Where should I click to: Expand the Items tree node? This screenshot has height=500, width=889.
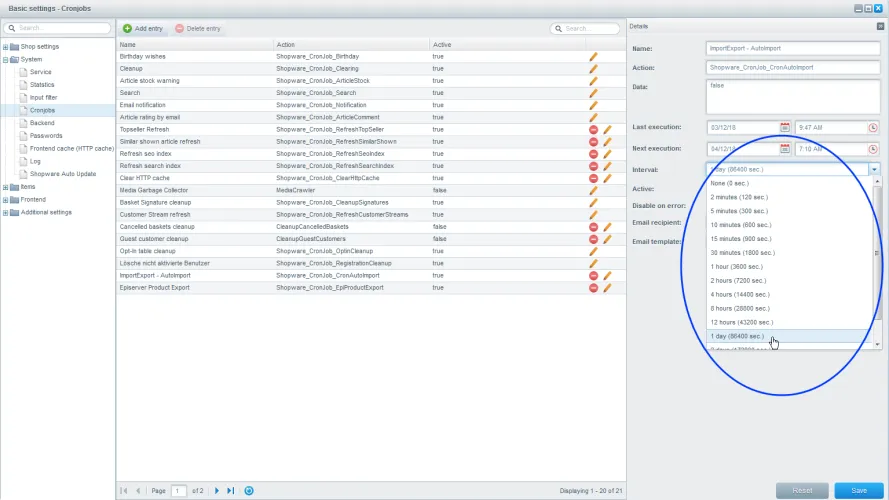(6, 187)
